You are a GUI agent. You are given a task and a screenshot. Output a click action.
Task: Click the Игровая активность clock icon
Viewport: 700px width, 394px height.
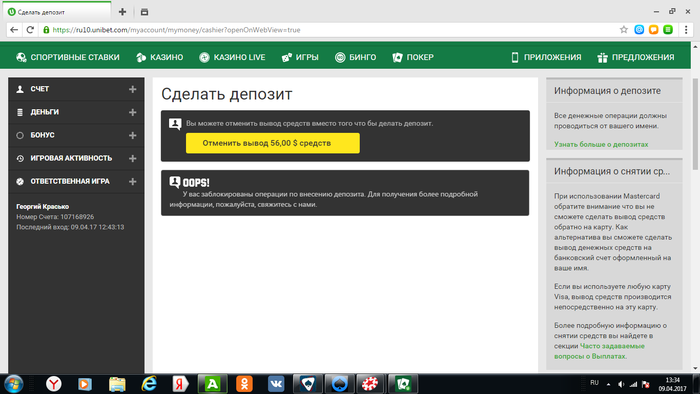[x=20, y=158]
